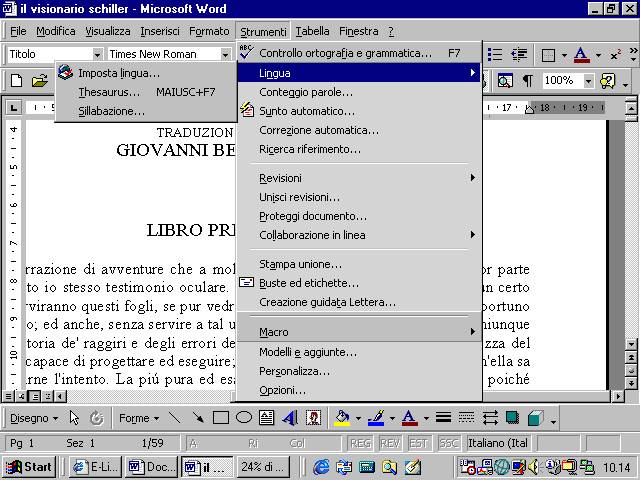Open the Tabella menu

(x=312, y=31)
